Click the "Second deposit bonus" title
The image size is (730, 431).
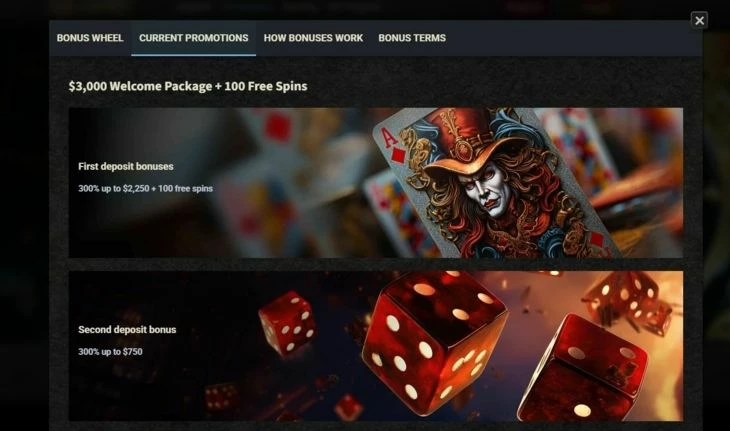[127, 330]
